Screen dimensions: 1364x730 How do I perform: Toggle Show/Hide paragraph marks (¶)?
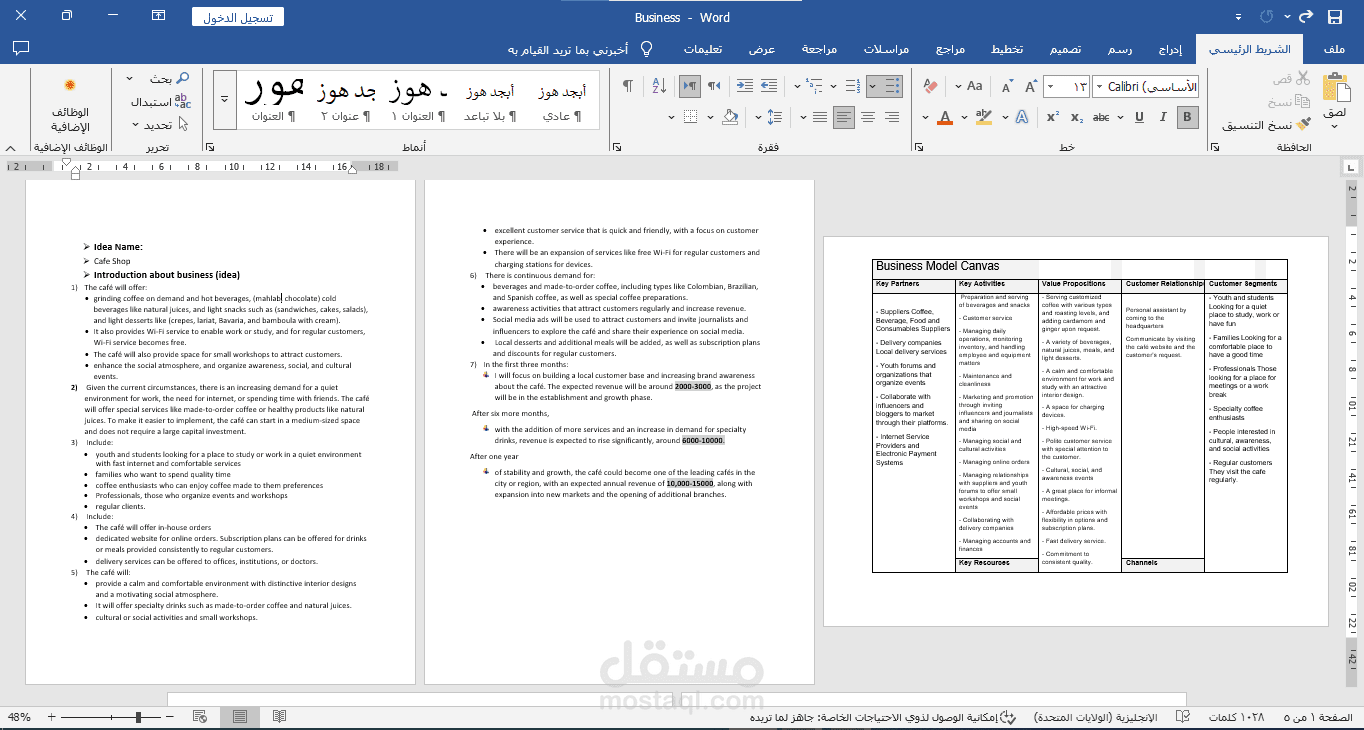(627, 87)
